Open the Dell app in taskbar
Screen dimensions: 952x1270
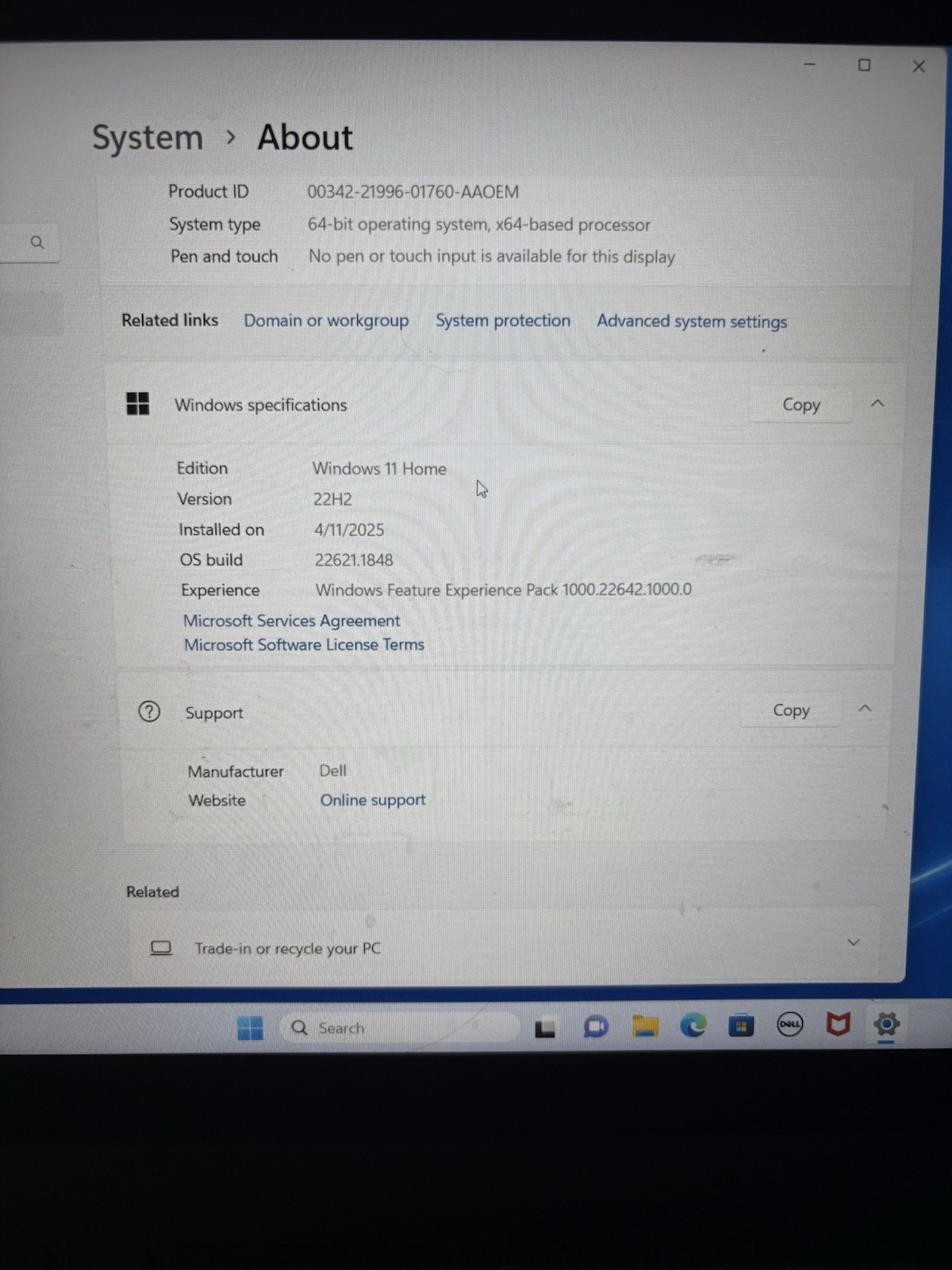(789, 1025)
